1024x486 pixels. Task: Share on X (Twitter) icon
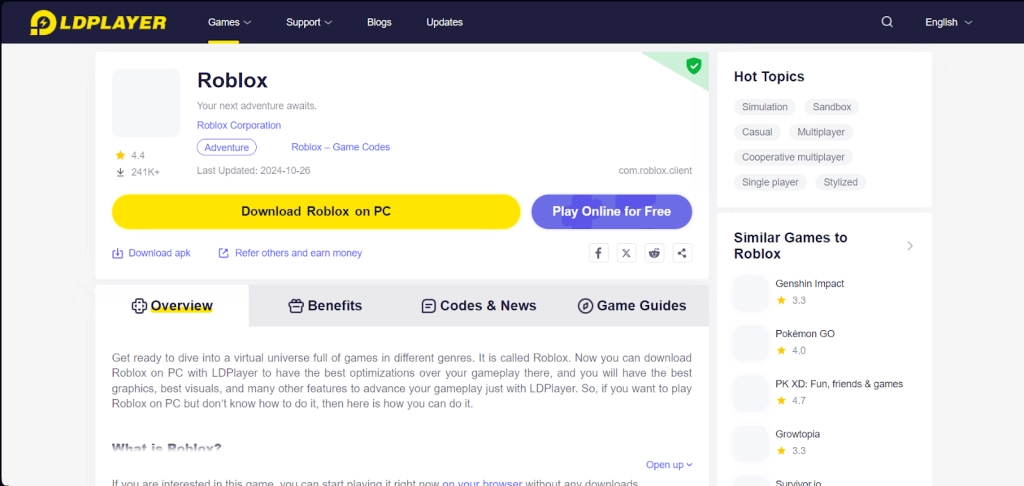[626, 253]
